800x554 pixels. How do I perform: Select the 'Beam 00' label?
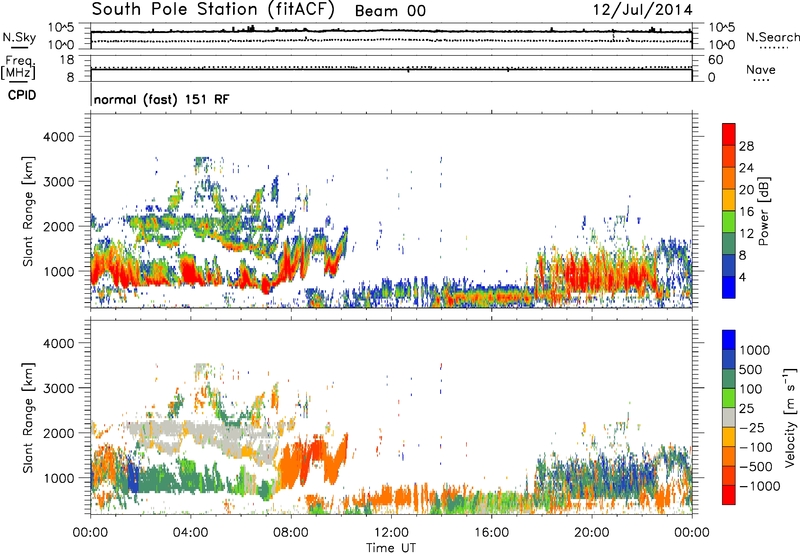pos(390,11)
